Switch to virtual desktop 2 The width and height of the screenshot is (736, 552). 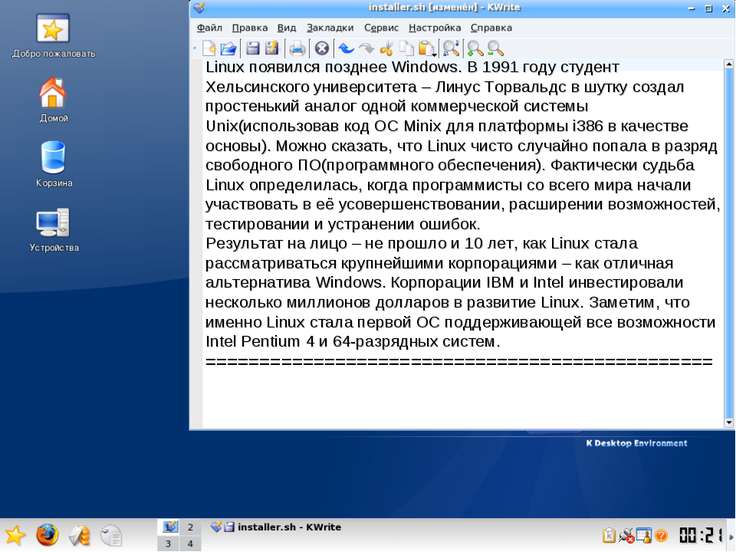(x=190, y=527)
